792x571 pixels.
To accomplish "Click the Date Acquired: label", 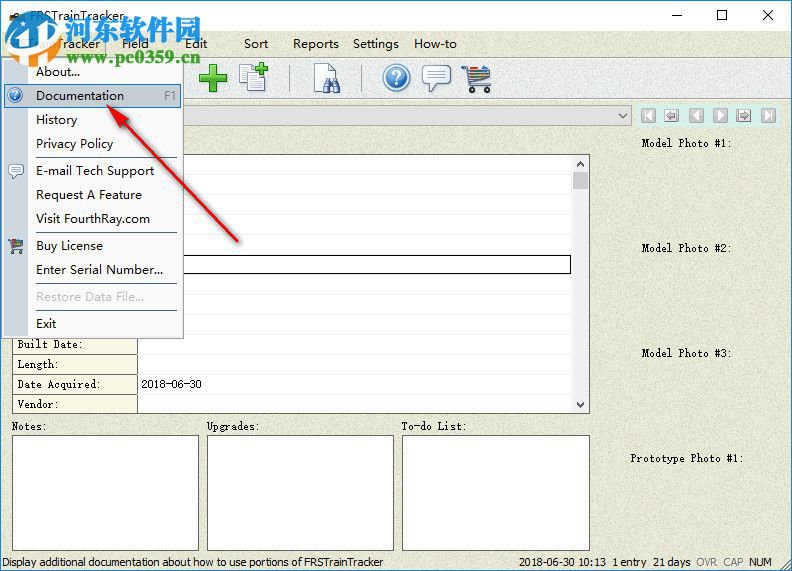I will (x=59, y=385).
